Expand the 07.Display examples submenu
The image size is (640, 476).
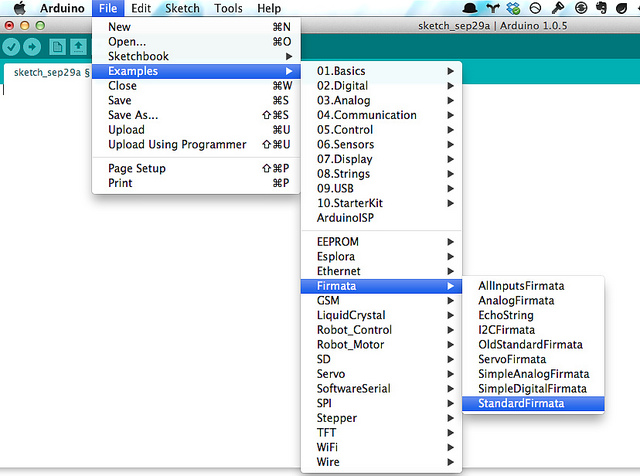(x=381, y=159)
